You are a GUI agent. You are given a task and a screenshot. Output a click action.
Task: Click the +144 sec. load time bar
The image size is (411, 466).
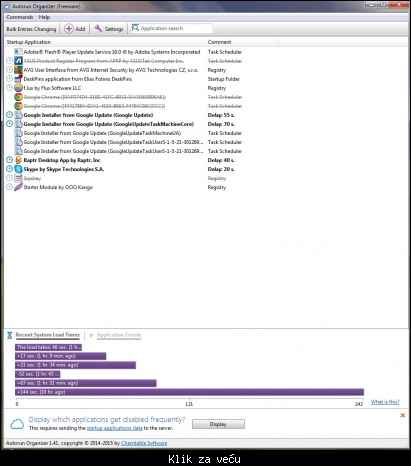point(189,392)
